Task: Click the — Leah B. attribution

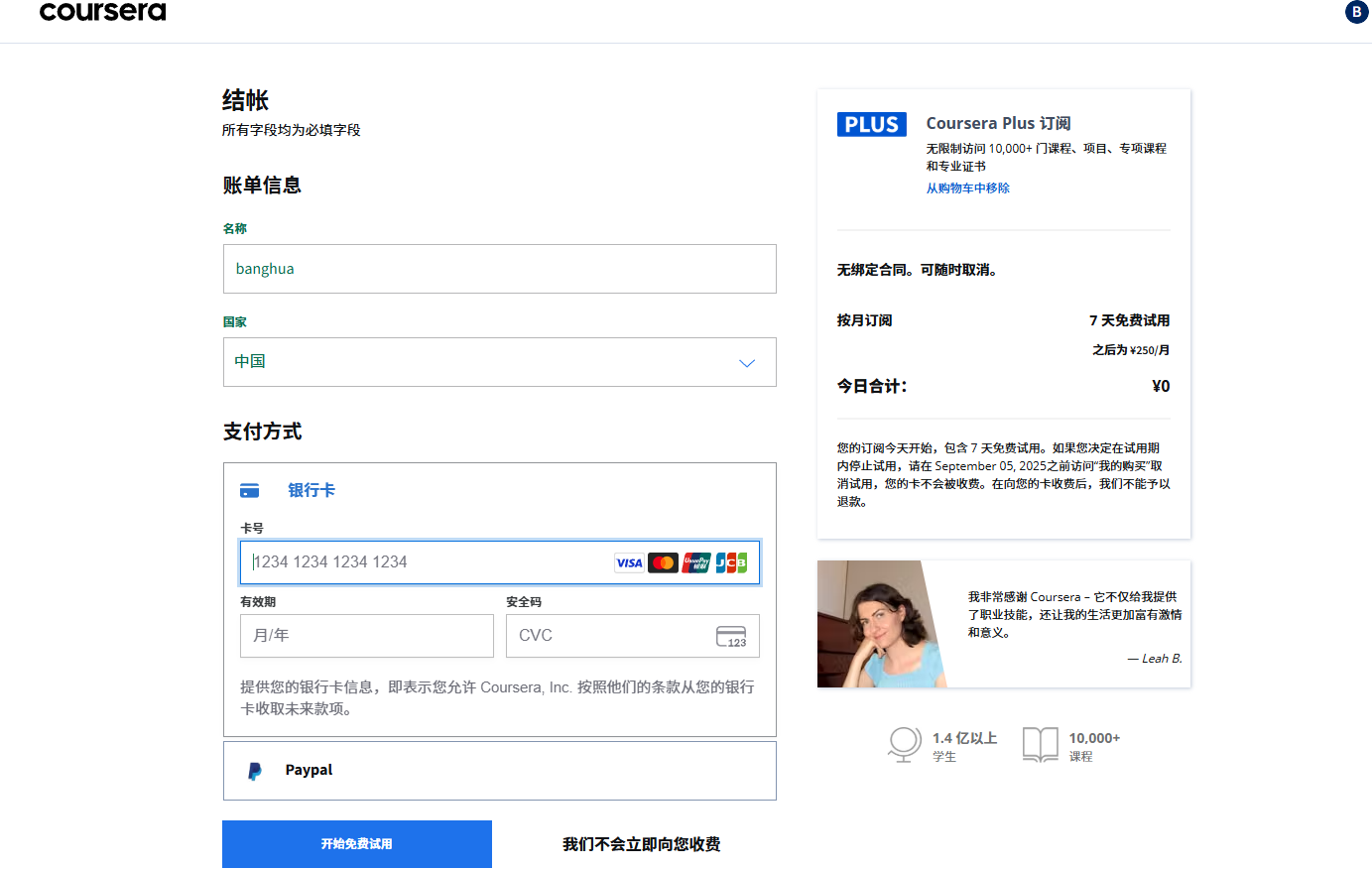Action: click(1155, 659)
